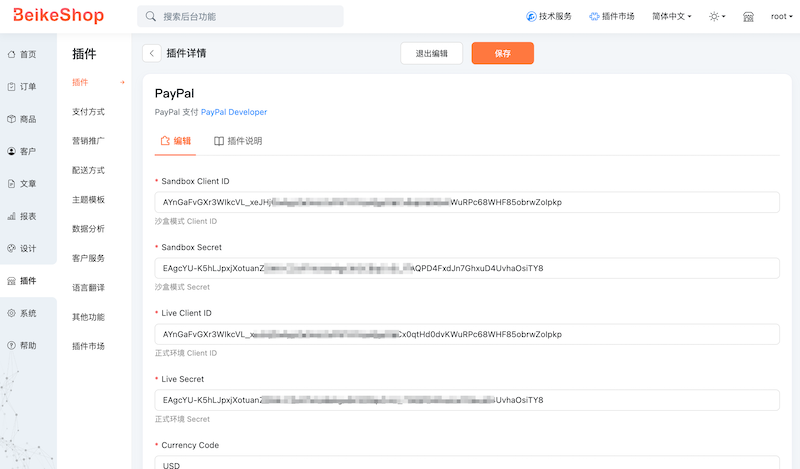This screenshot has height=469, width=800.
Task: Expand the theme mode dropdown arrow
Action: coord(723,16)
